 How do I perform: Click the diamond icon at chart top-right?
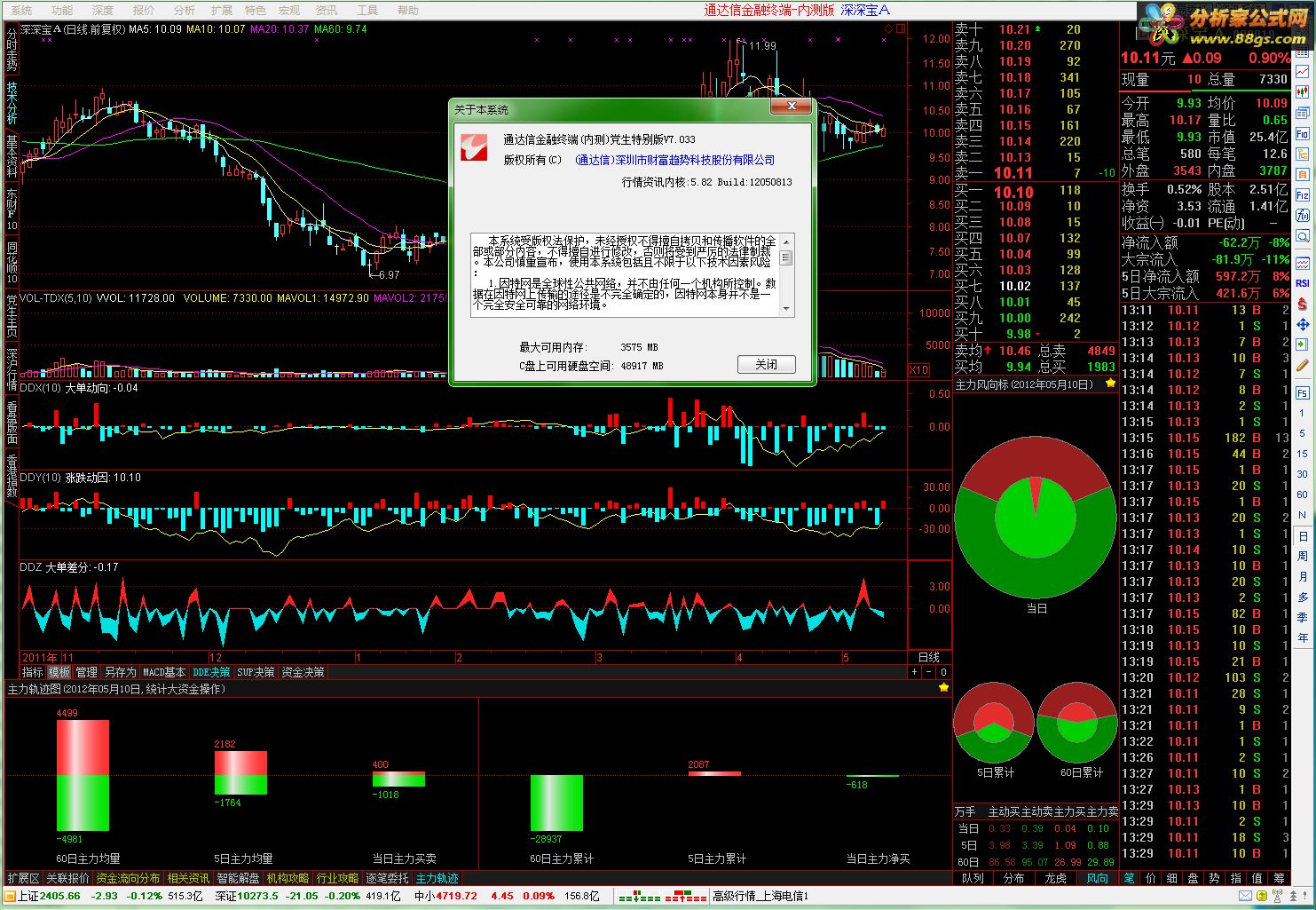(x=887, y=29)
